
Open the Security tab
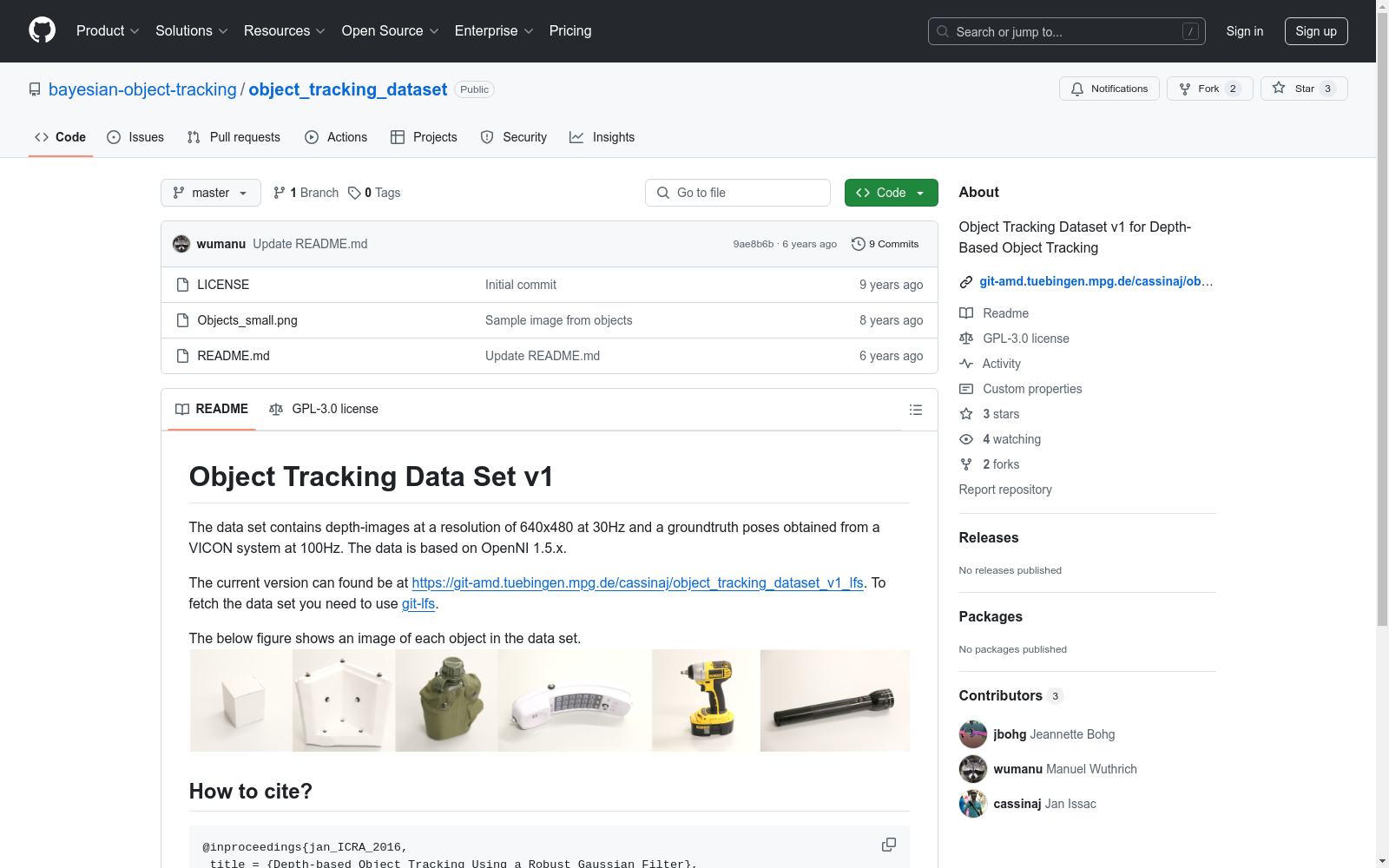coord(514,137)
